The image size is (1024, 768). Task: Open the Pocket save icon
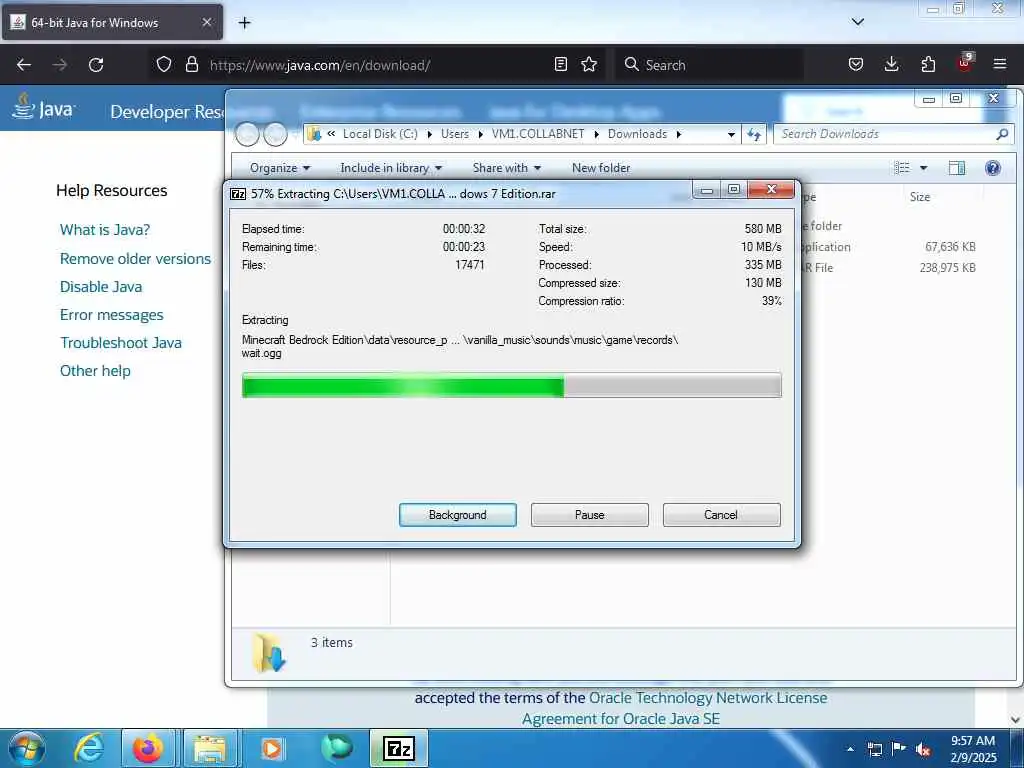pyautogui.click(x=856, y=64)
